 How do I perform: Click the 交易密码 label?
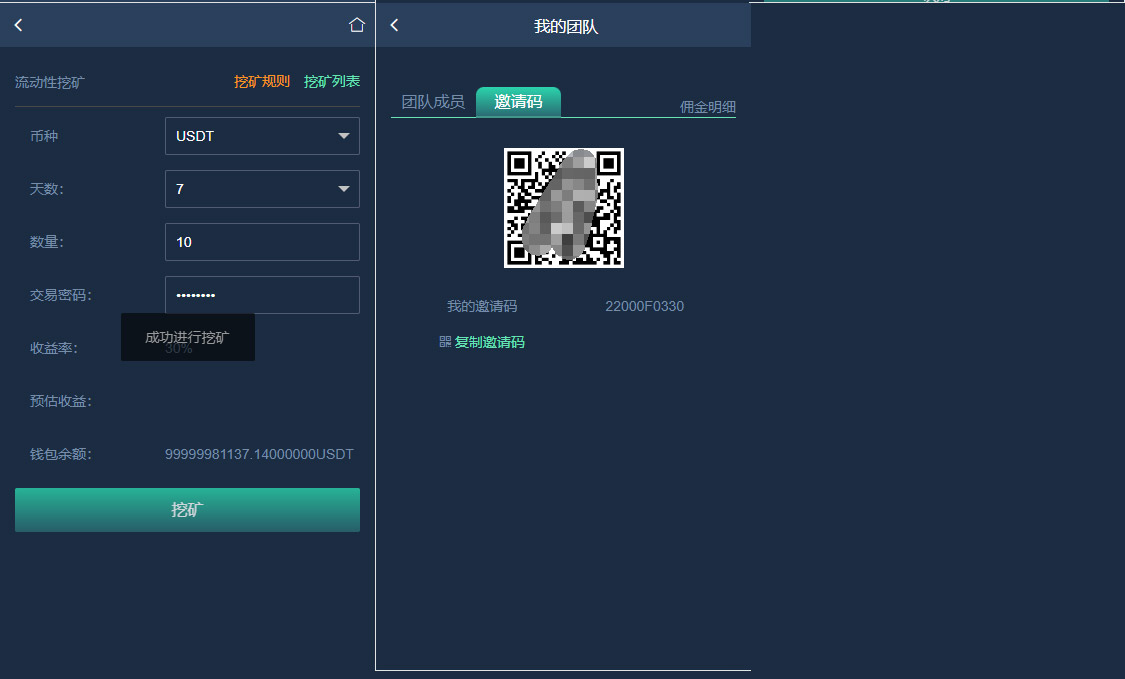click(61, 295)
